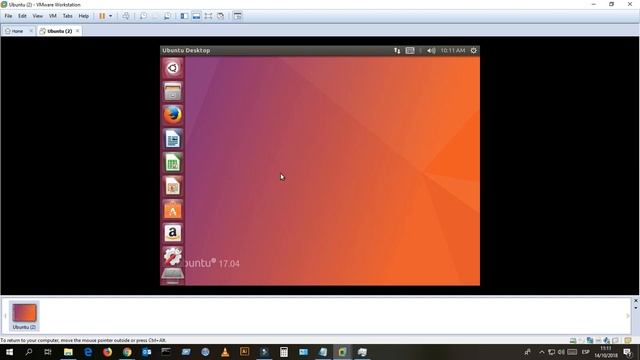Screen dimensions: 640x360
Task: Open the Windows Action Center notifications
Action: 628,352
